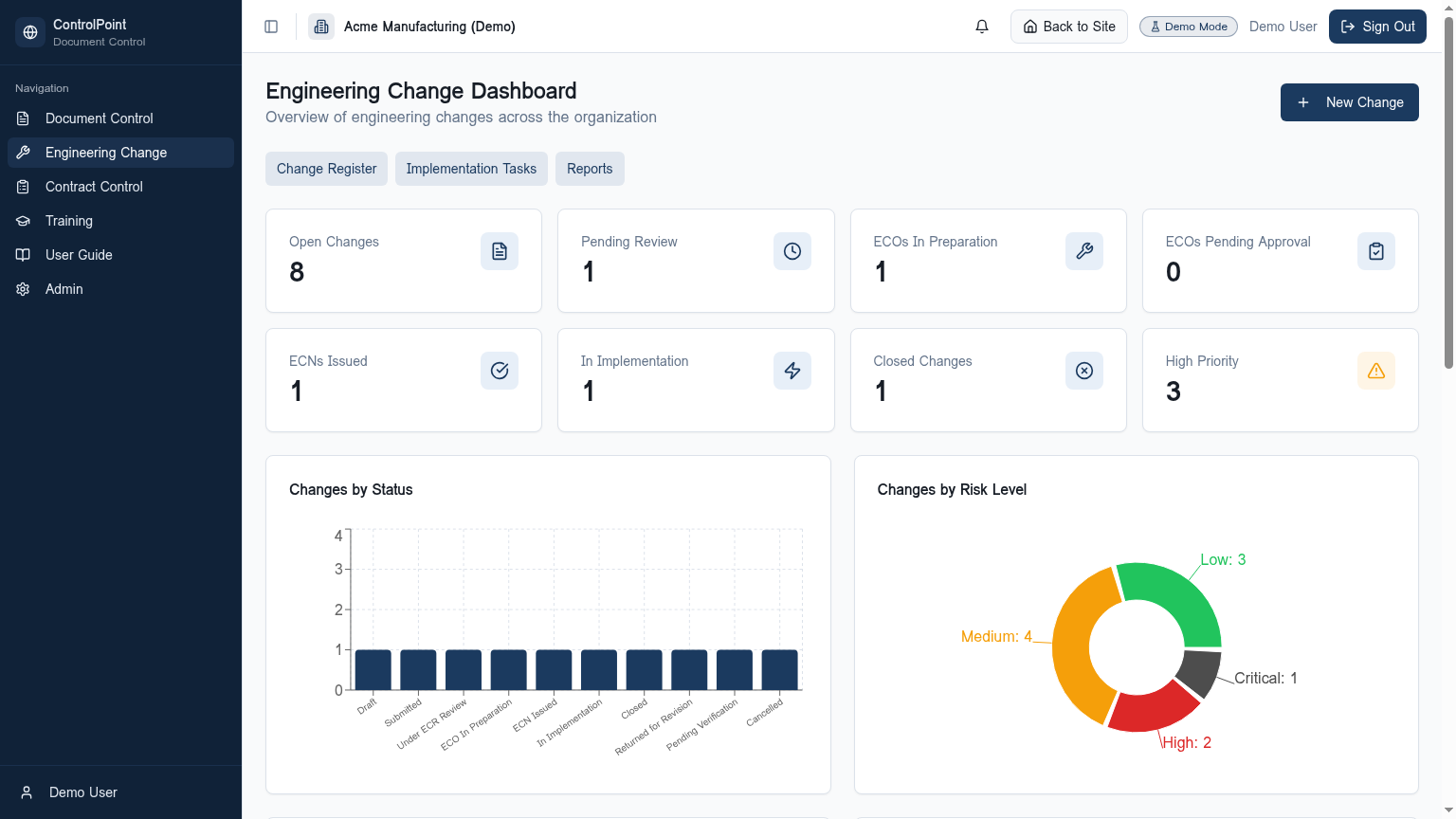This screenshot has width=1456, height=819.
Task: Click the Admin gear icon in sidebar
Action: click(23, 289)
